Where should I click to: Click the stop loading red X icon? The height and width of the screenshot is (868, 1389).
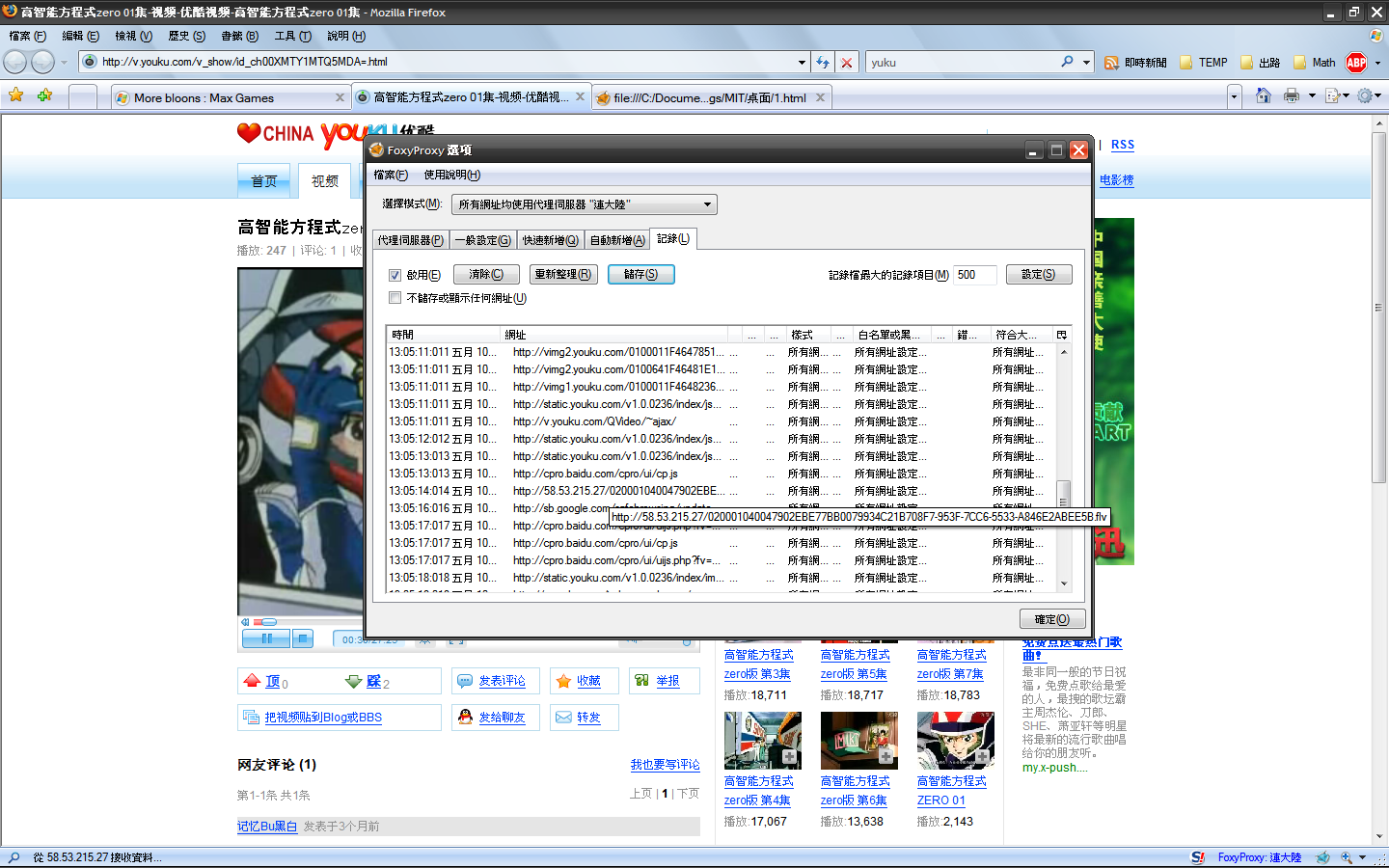pyautogui.click(x=847, y=63)
